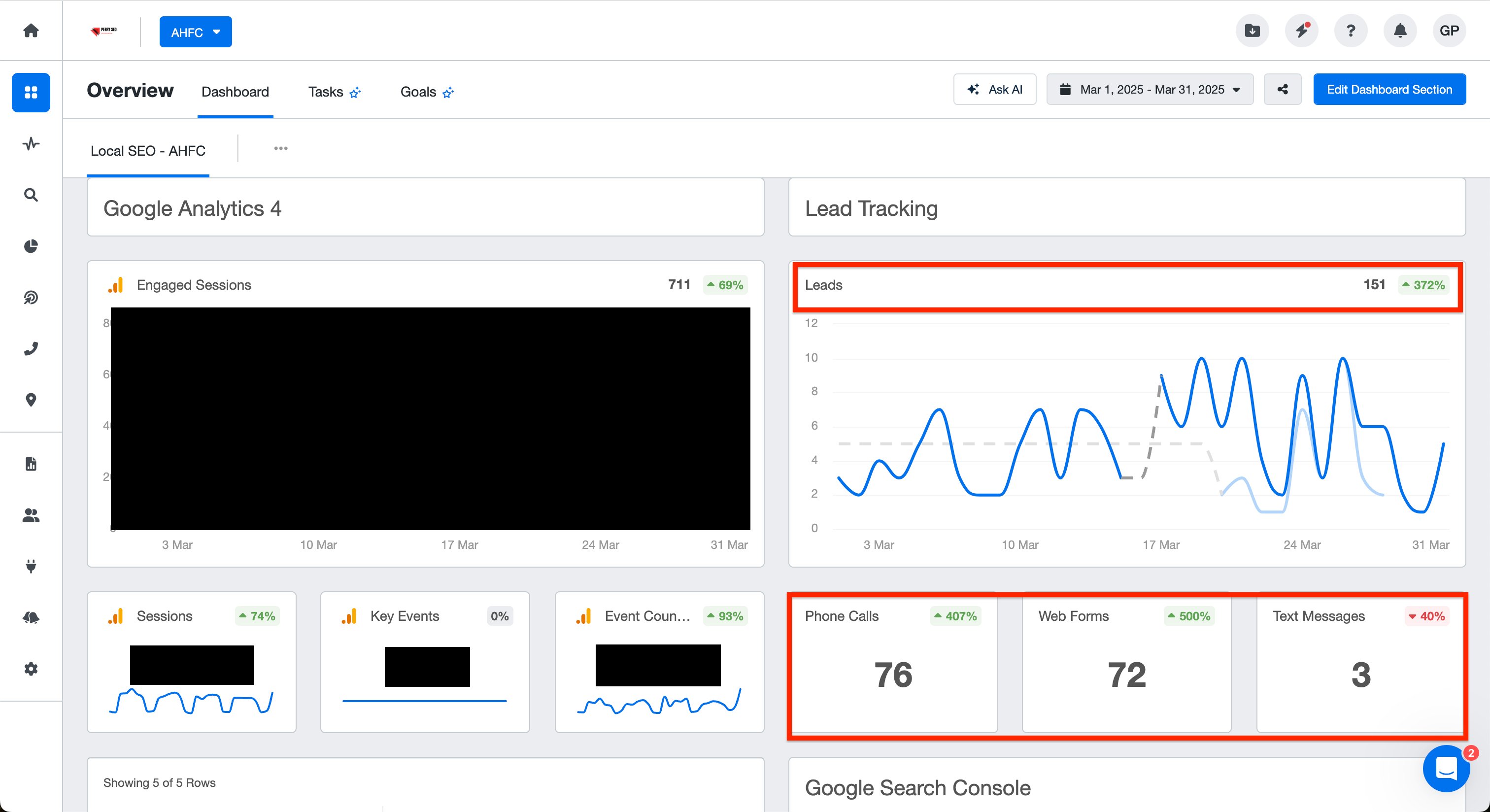This screenshot has height=812, width=1490.
Task: Click the Google Analytics 4 section title
Action: click(193, 209)
